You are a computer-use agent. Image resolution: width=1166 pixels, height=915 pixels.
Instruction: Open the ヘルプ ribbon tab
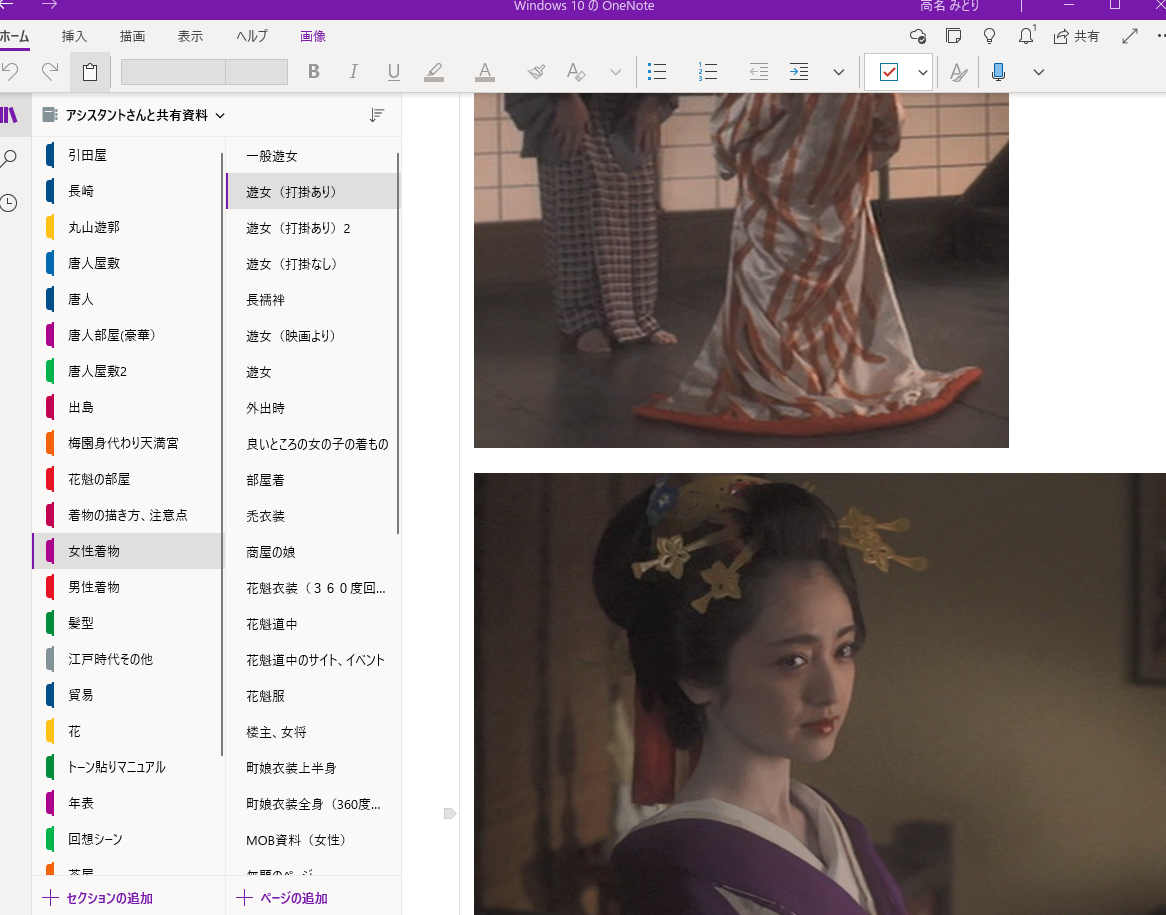(251, 36)
